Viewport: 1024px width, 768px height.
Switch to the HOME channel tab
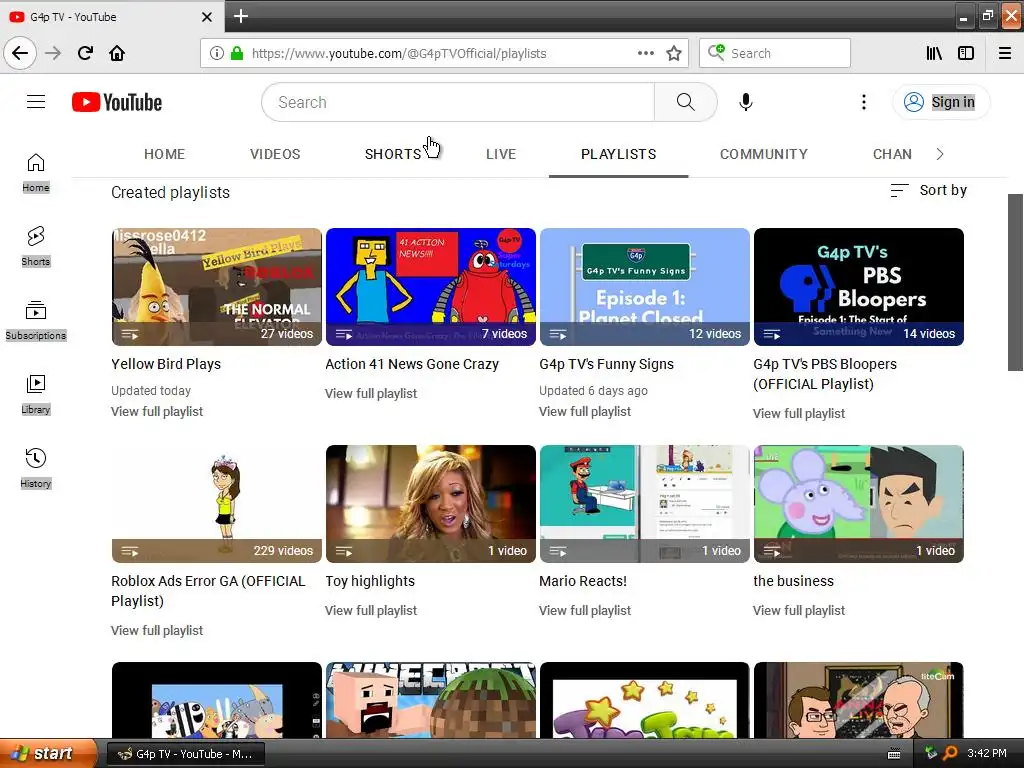click(165, 154)
